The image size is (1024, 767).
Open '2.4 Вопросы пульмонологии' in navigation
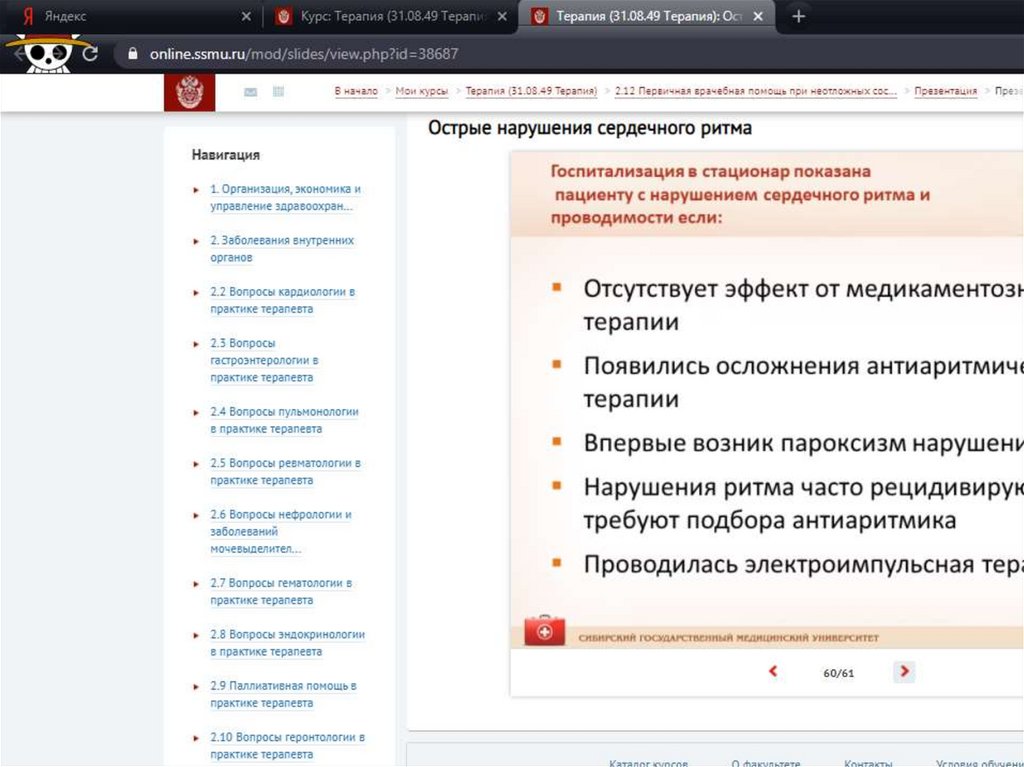[283, 420]
